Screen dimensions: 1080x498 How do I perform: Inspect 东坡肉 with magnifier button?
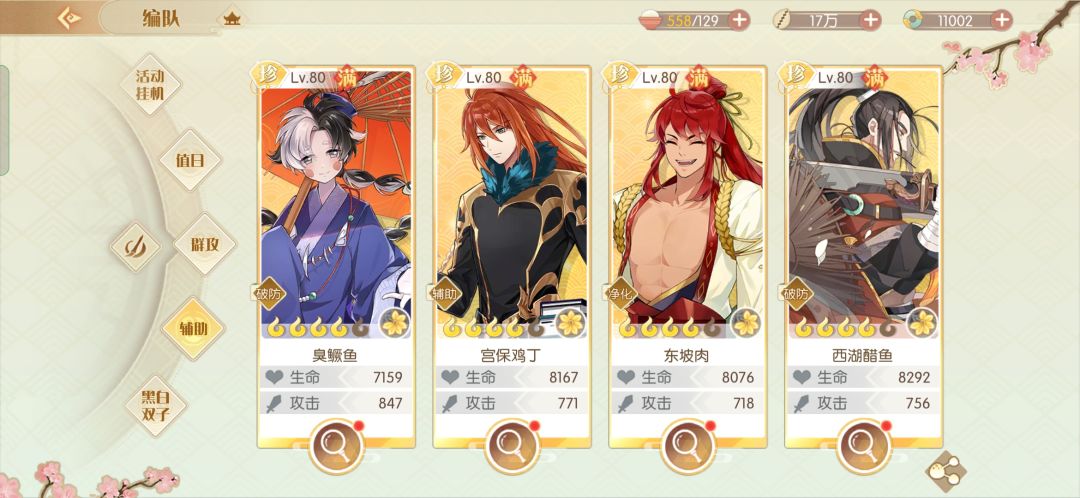687,446
